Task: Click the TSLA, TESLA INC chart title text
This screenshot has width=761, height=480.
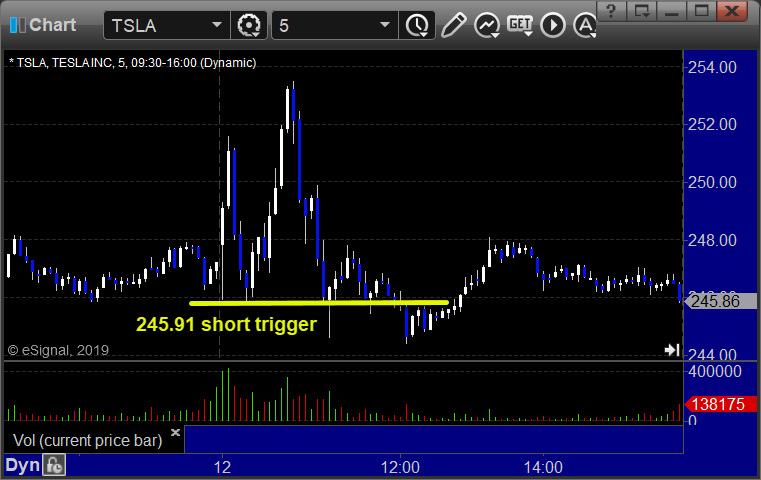Action: (x=132, y=63)
